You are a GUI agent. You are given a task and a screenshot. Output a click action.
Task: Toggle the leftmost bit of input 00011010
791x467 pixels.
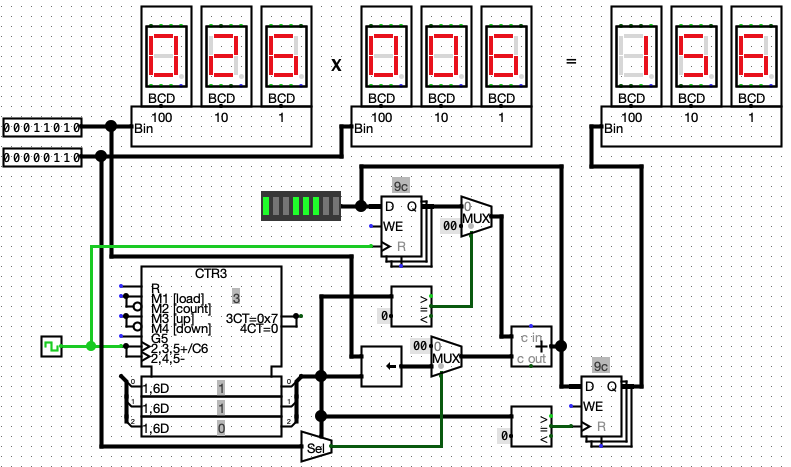[x=7, y=128]
